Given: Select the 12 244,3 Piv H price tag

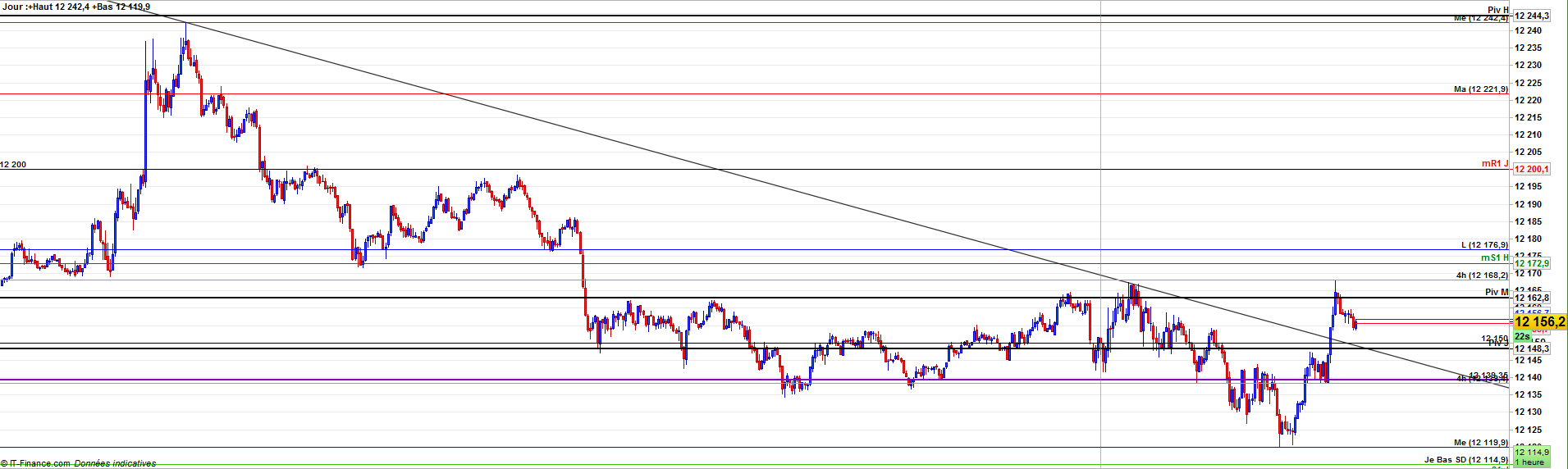Looking at the screenshot, I should 1532,16.
